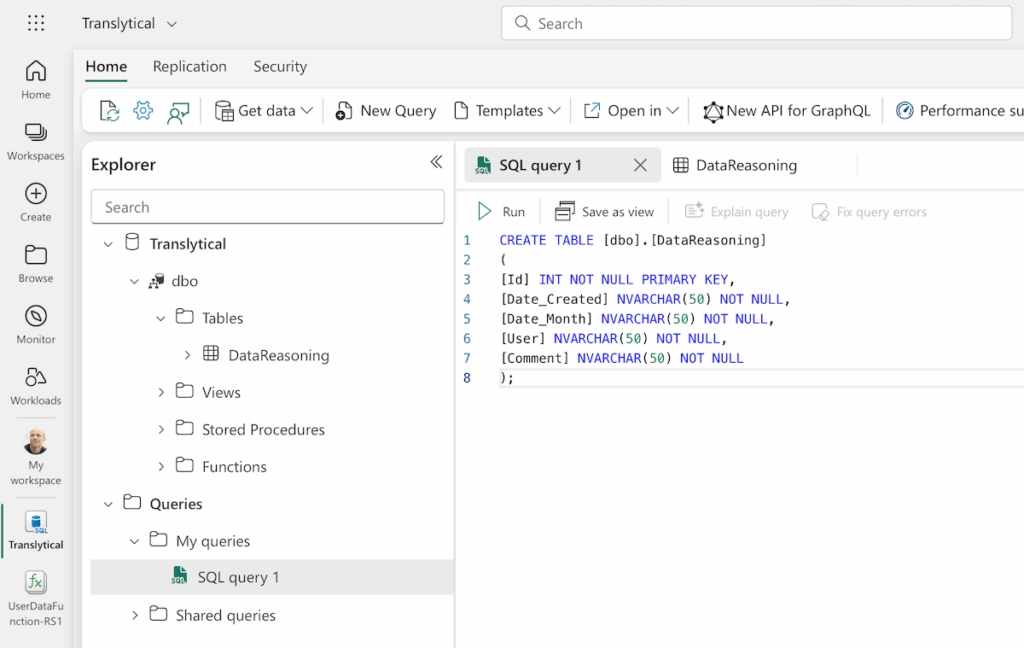The width and height of the screenshot is (1024, 648).
Task: Click the Refresh document icon in toolbar
Action: pyautogui.click(x=108, y=110)
